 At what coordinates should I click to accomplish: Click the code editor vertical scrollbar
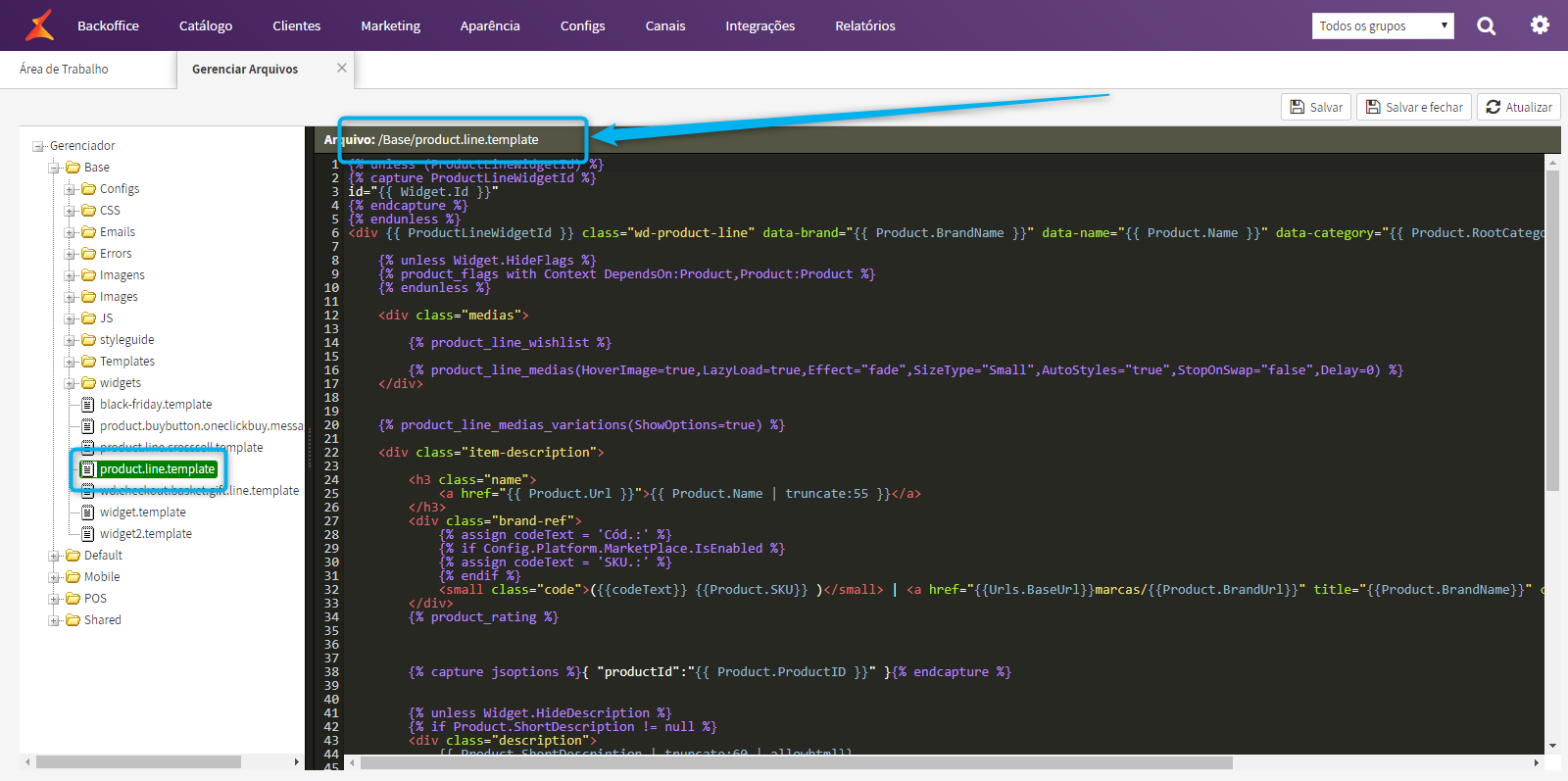click(x=1552, y=331)
